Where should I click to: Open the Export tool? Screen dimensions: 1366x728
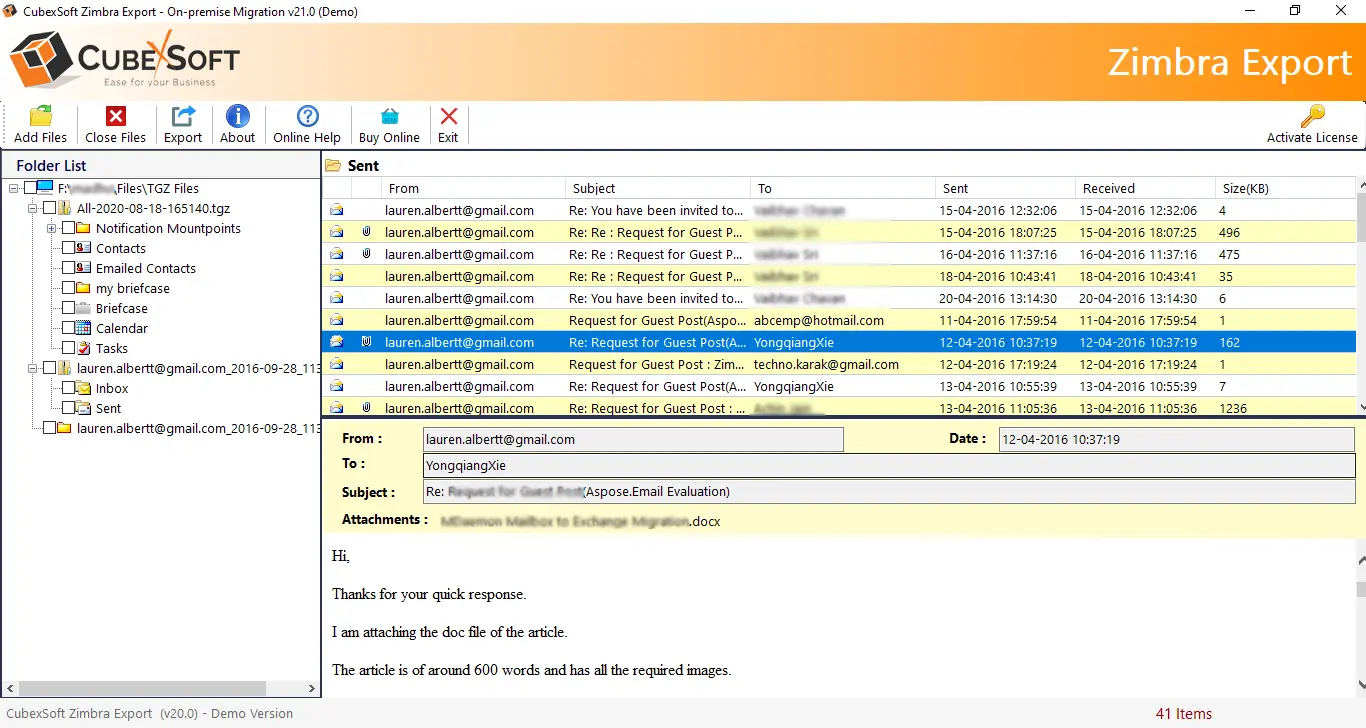pos(183,117)
